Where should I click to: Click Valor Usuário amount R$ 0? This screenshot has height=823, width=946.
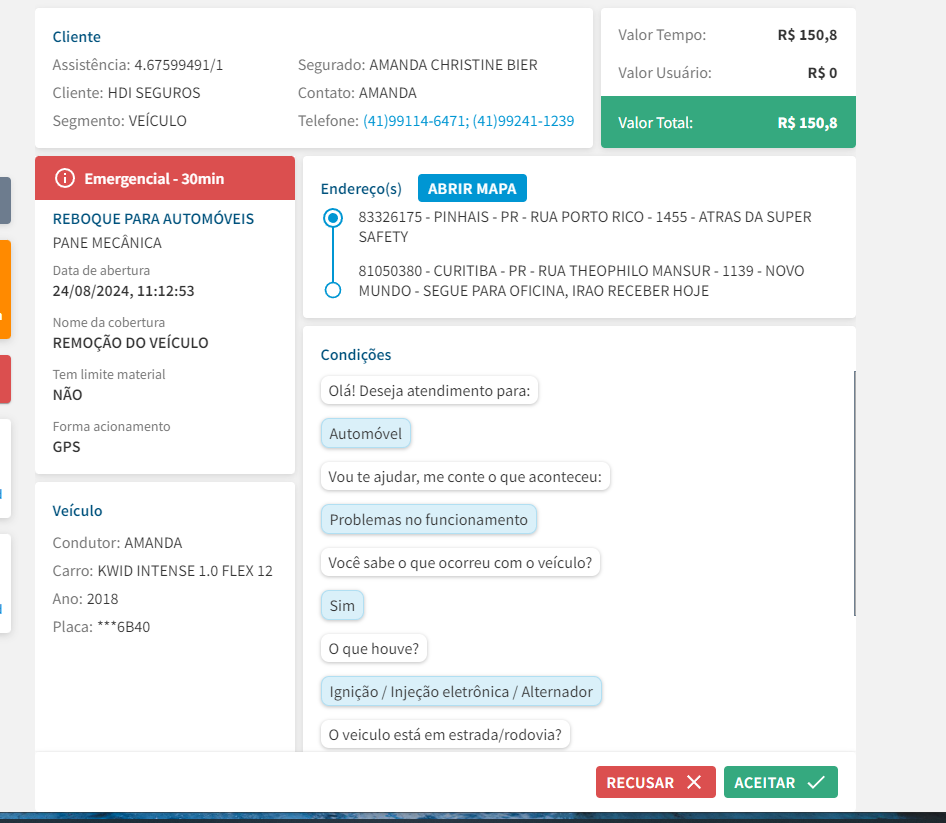click(x=822, y=73)
